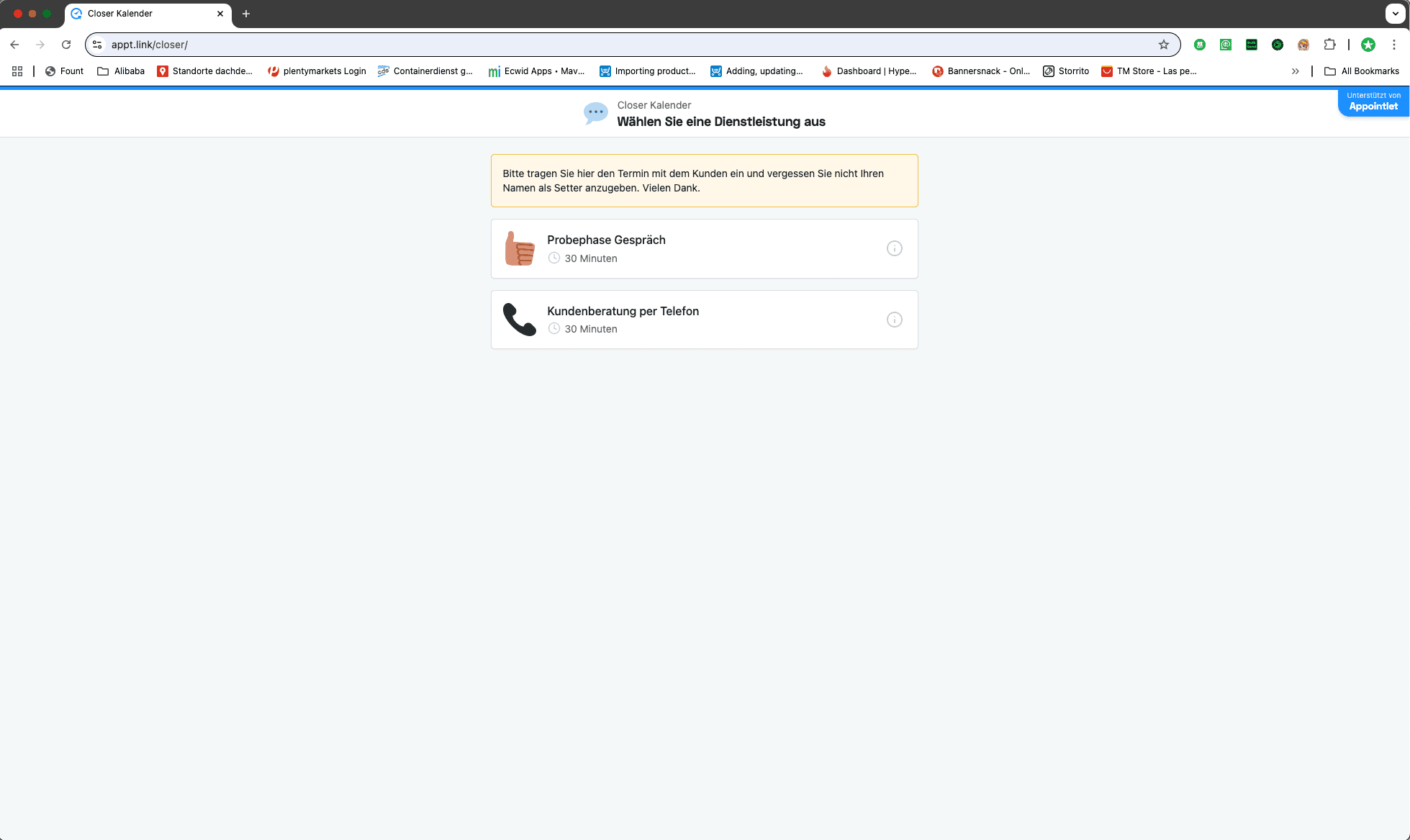Image resolution: width=1410 pixels, height=840 pixels.
Task: Open a new browser tab
Action: pyautogui.click(x=246, y=14)
